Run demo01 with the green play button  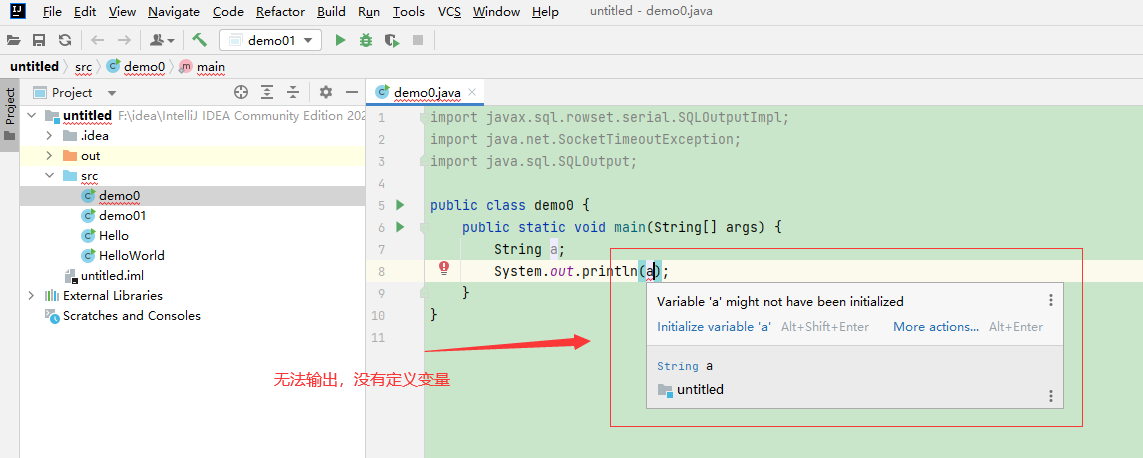[x=340, y=41]
